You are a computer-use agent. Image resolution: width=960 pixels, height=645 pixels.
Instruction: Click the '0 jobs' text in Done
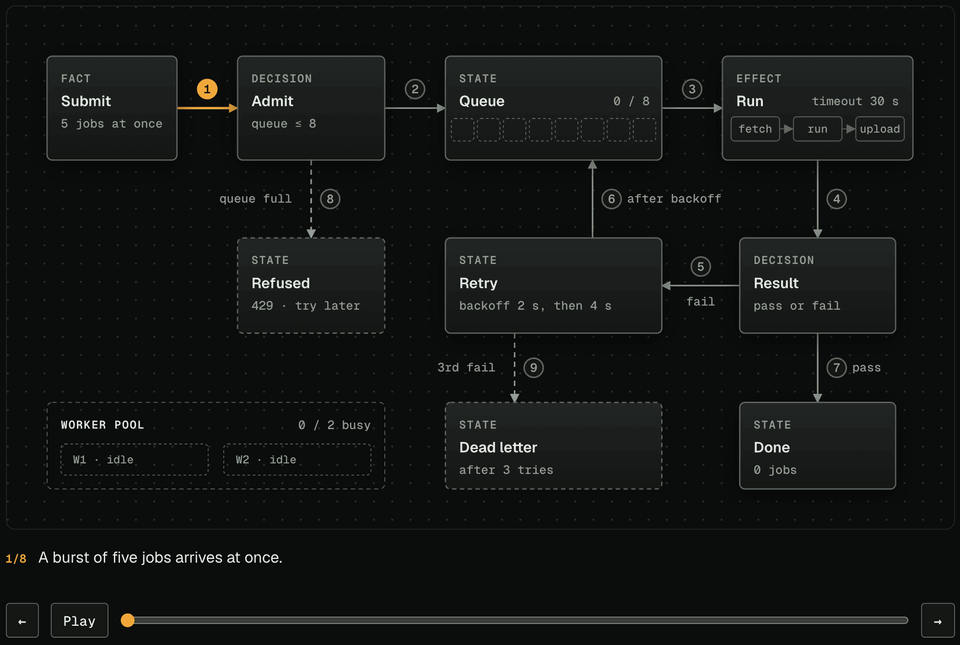(775, 471)
